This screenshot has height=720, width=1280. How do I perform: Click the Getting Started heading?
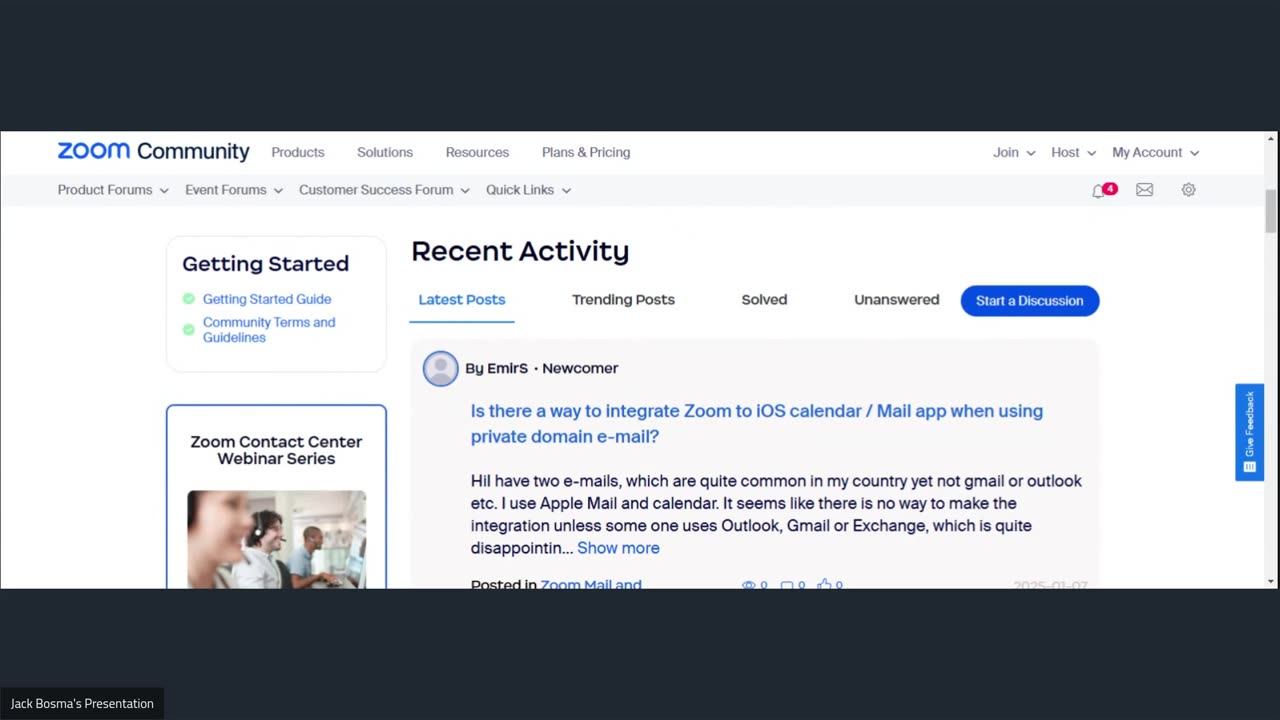click(265, 264)
